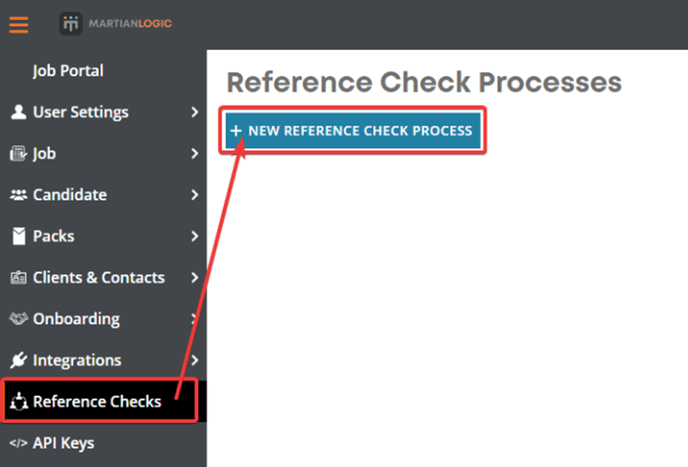Expand the Candidate submenu chevron
The width and height of the screenshot is (688, 467).
pos(195,194)
